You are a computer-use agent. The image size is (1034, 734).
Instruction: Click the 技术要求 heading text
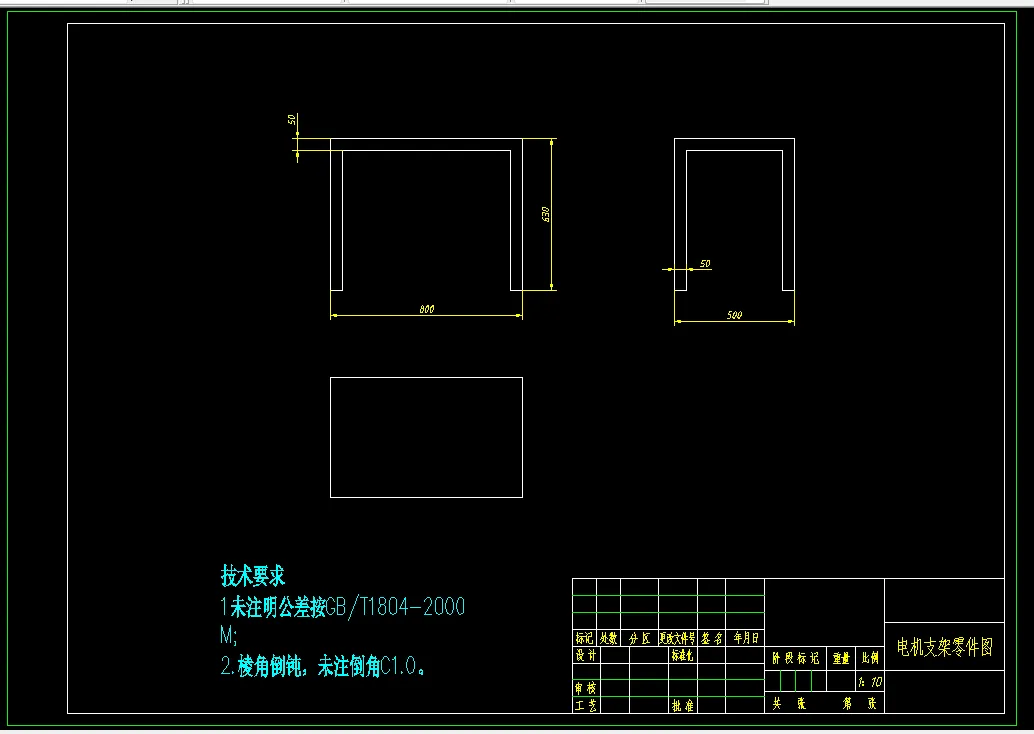pos(253,576)
